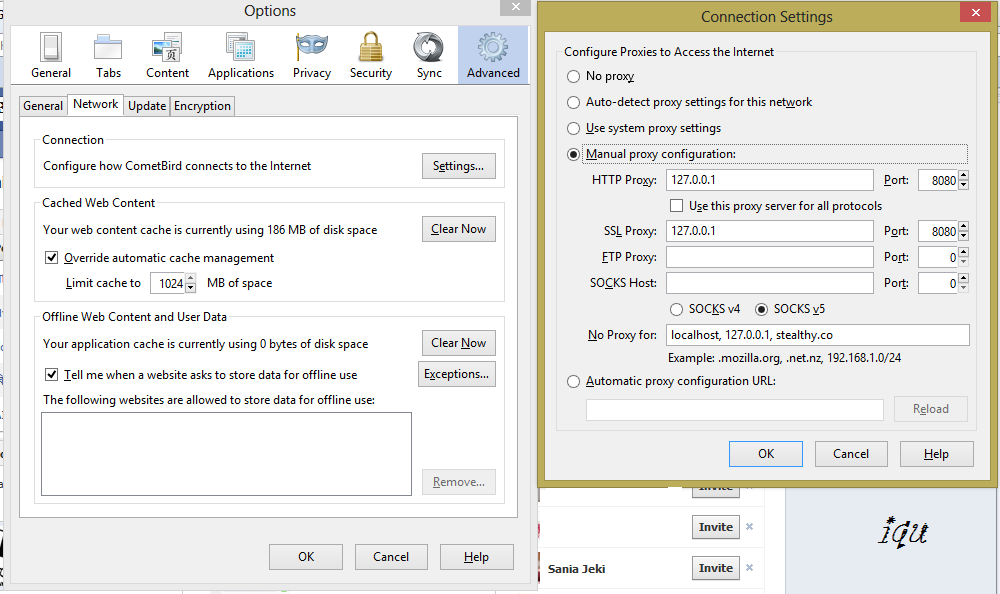Viewport: 1000px width, 594px height.
Task: Clear offline web content now
Action: [x=459, y=343]
